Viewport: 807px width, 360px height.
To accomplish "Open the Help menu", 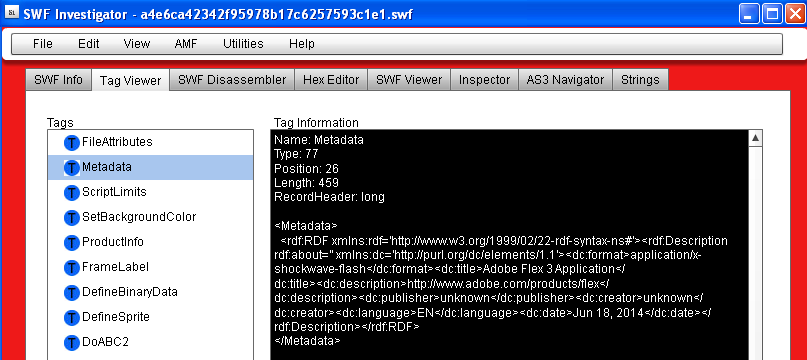I will pos(302,44).
